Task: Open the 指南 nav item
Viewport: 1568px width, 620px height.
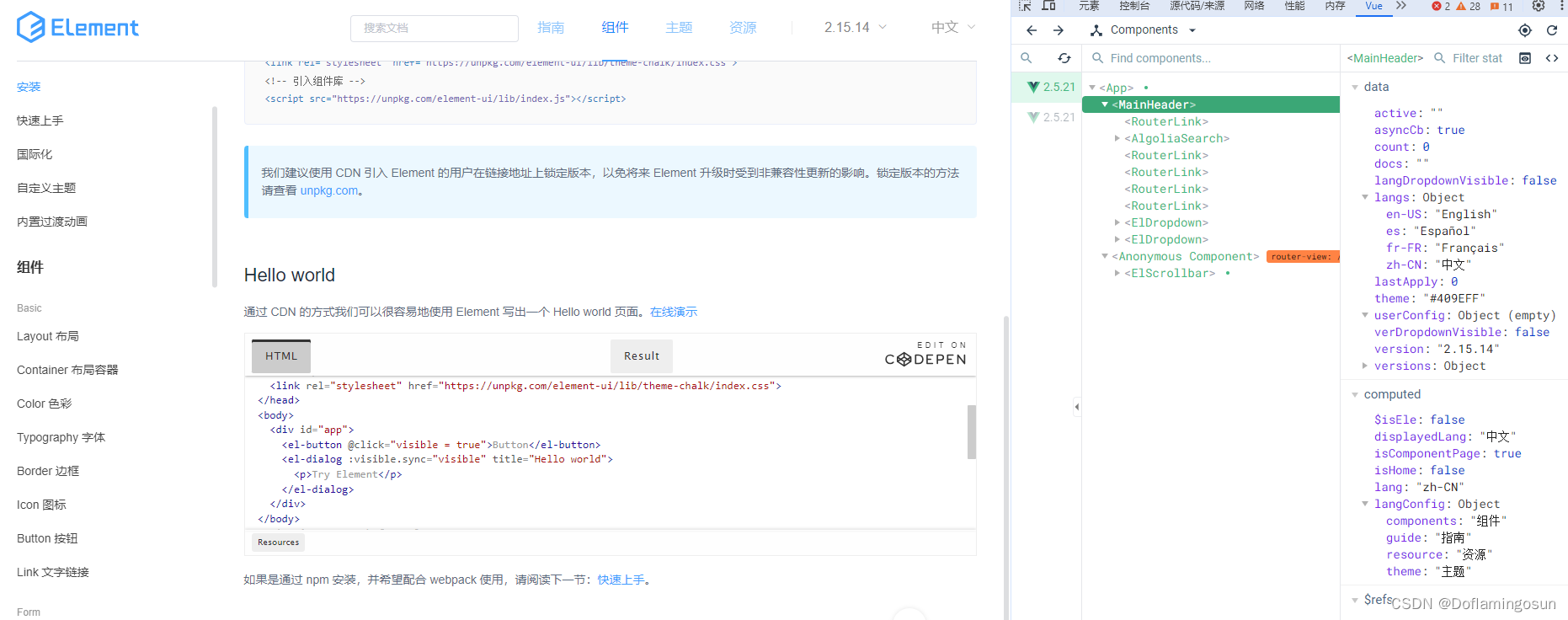Action: (551, 27)
